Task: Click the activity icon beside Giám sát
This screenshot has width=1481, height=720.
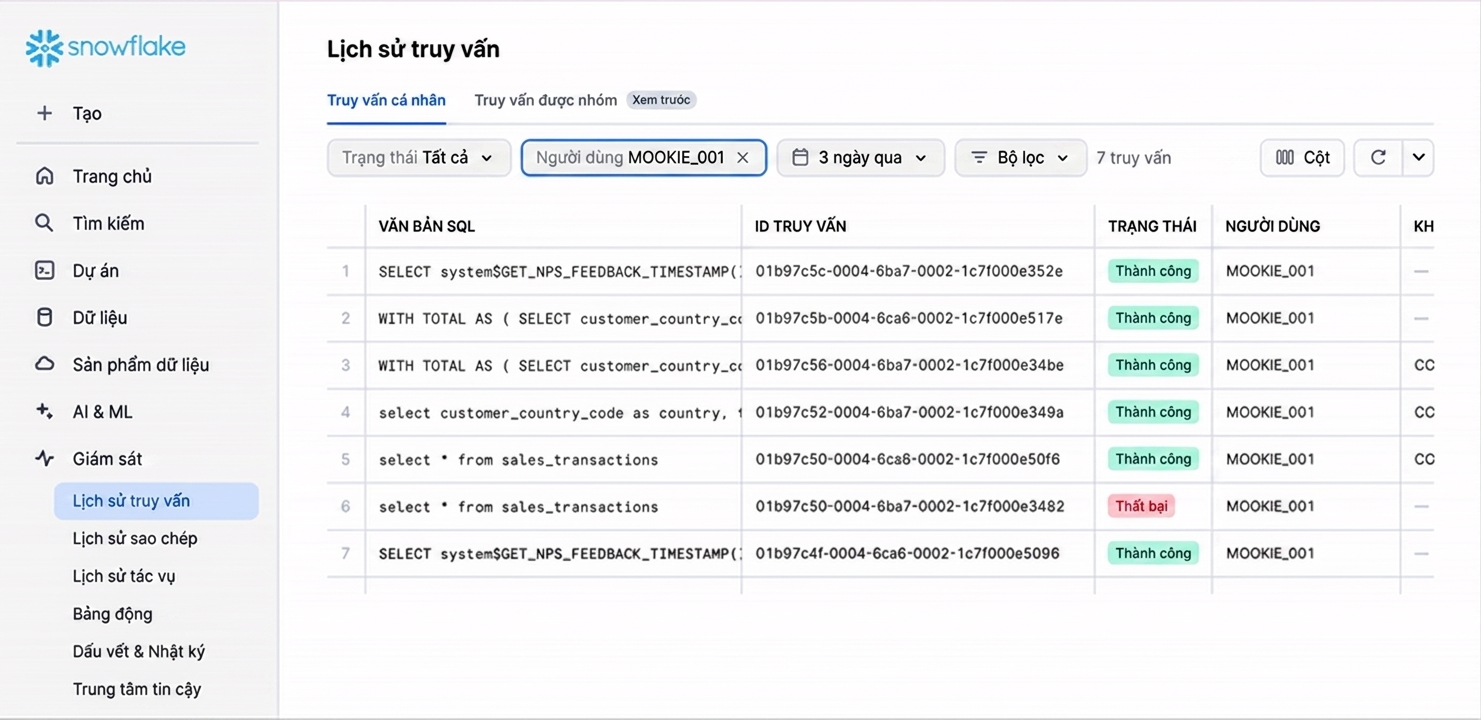Action: coord(44,458)
